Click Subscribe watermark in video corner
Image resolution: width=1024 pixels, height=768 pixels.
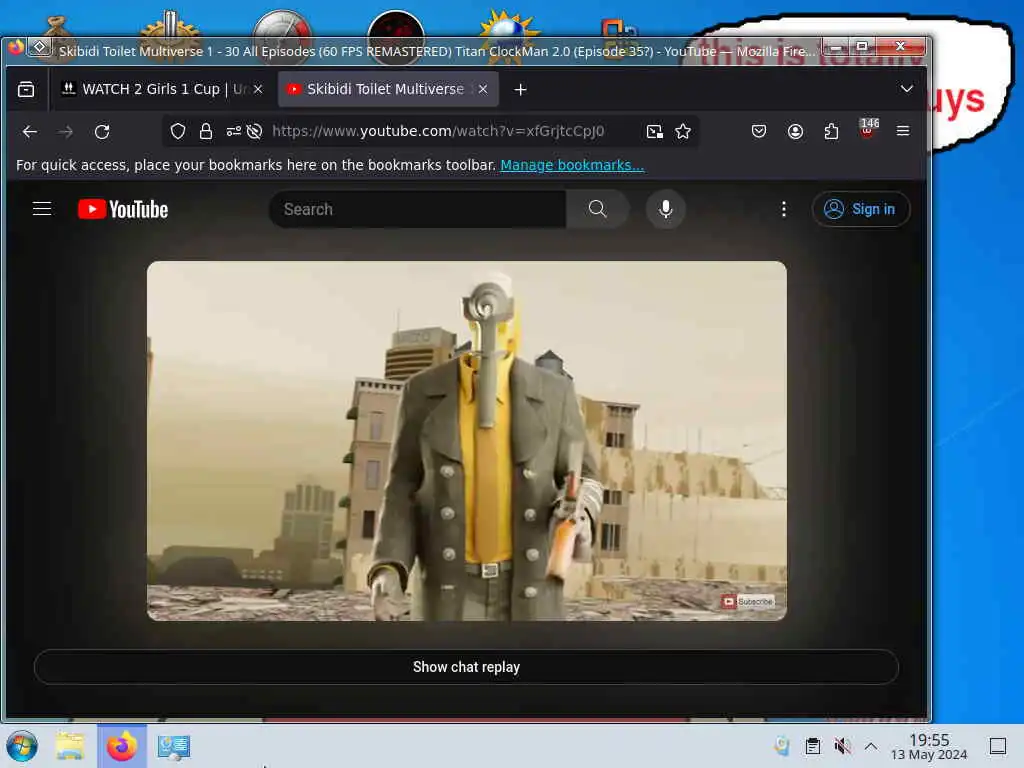point(748,601)
